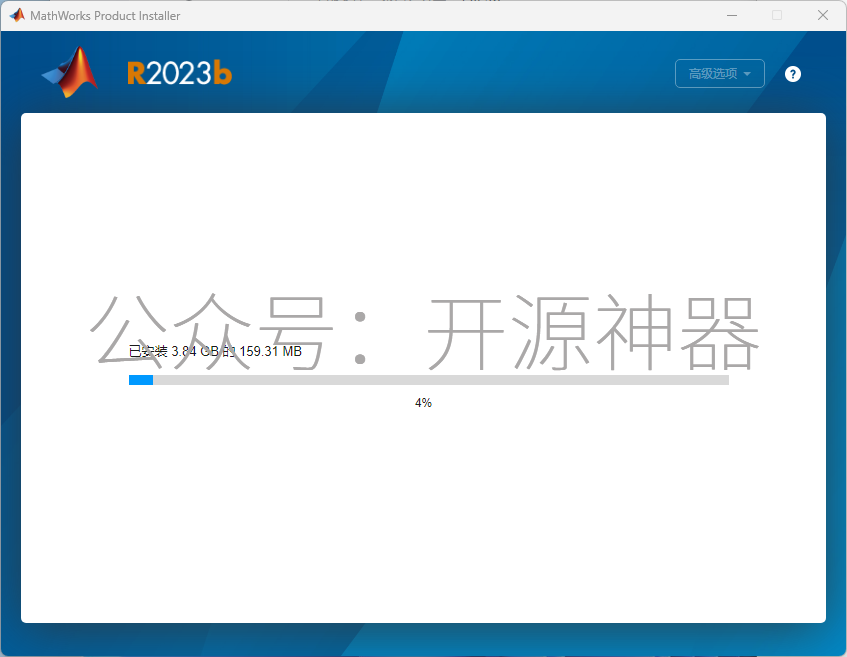This screenshot has width=847, height=657.
Task: Click the white 2023 digits in the header
Action: point(180,73)
